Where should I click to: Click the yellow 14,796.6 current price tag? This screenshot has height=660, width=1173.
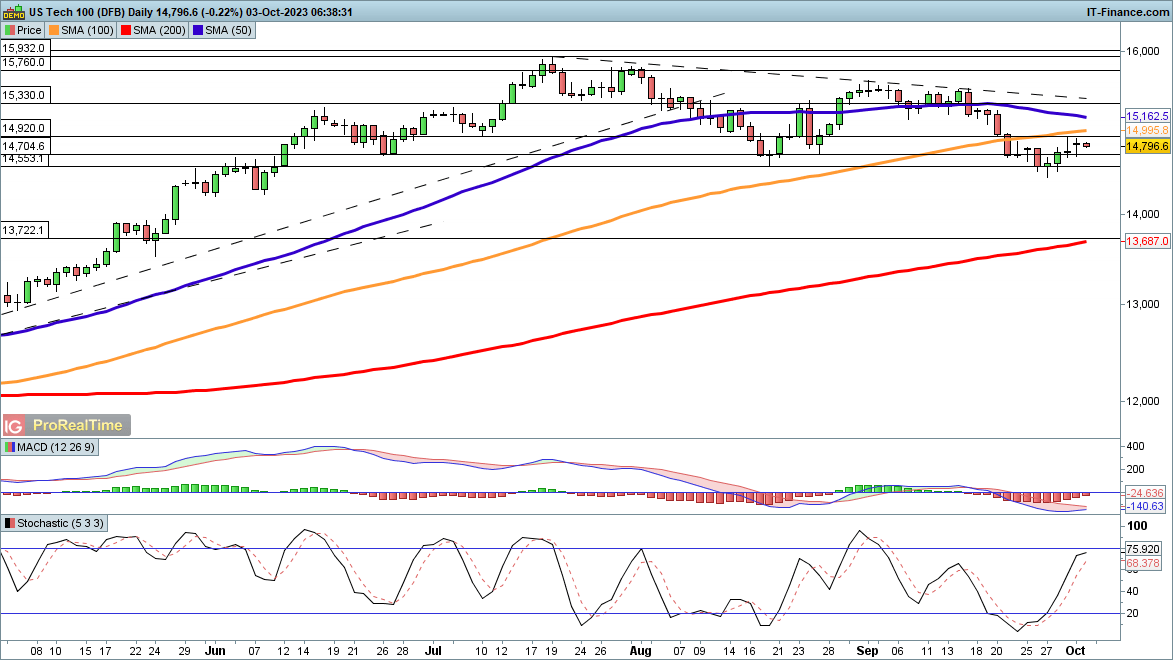pyautogui.click(x=1147, y=146)
